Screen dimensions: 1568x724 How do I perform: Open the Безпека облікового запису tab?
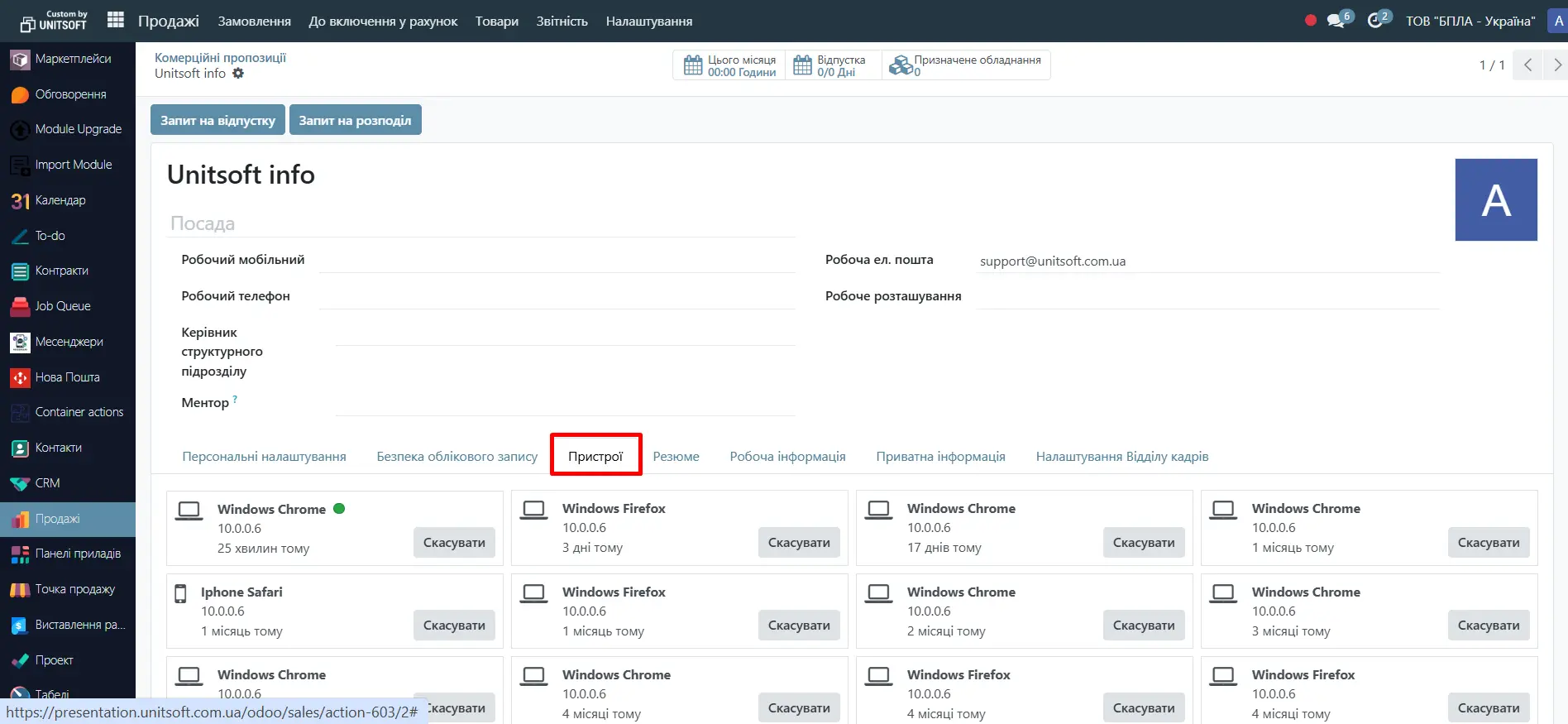pyautogui.click(x=457, y=456)
